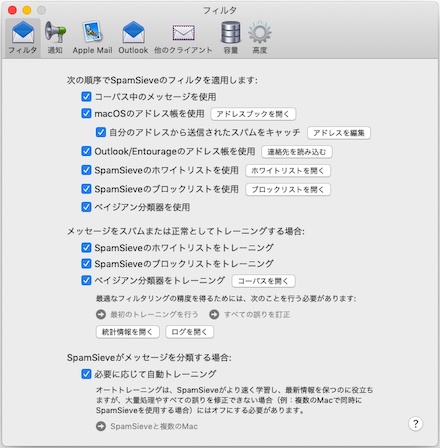
Task: Click the コーパスを開く button
Action: (x=263, y=281)
